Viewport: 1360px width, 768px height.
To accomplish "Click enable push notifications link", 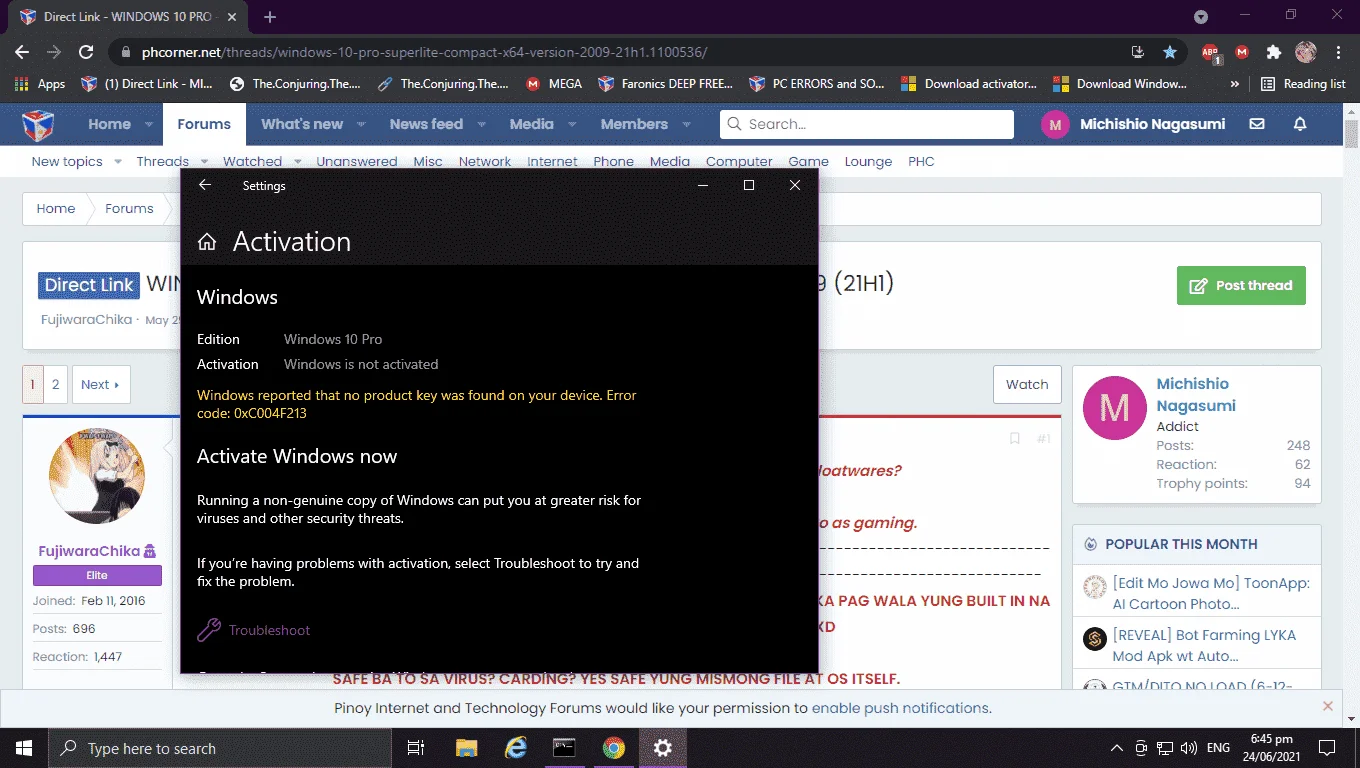I will click(x=900, y=708).
